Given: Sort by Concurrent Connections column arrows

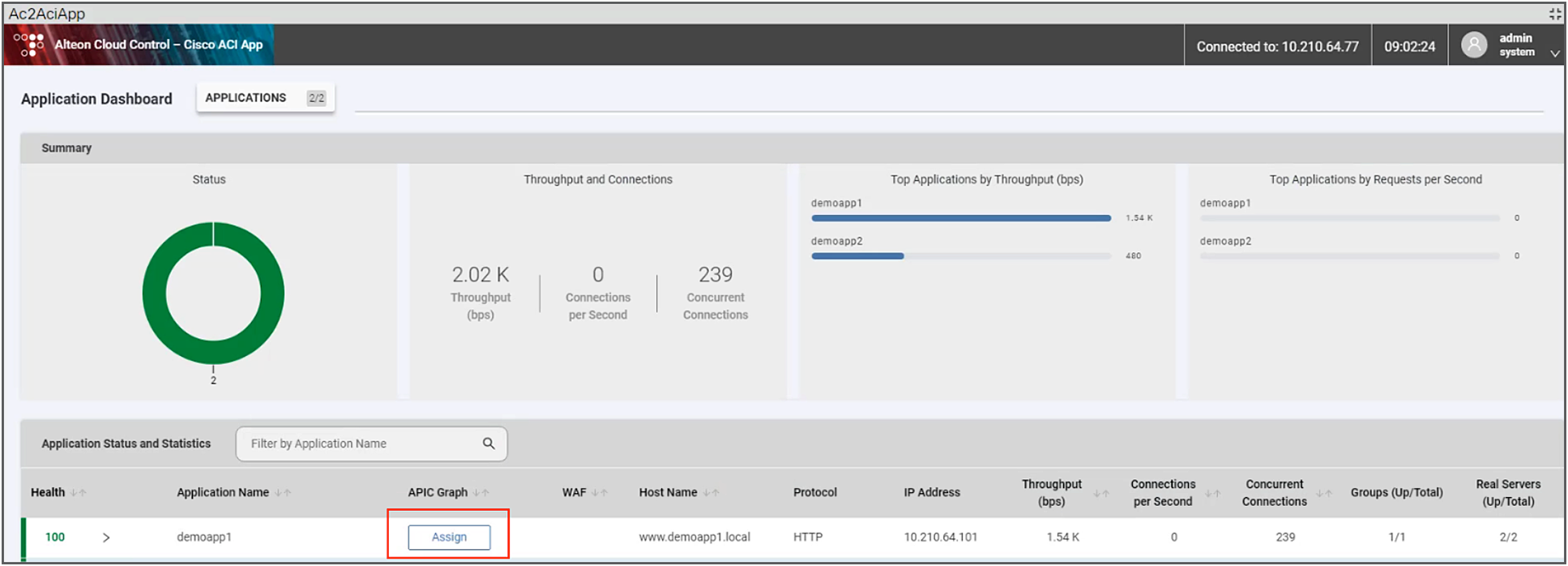Looking at the screenshot, I should coord(1324,493).
